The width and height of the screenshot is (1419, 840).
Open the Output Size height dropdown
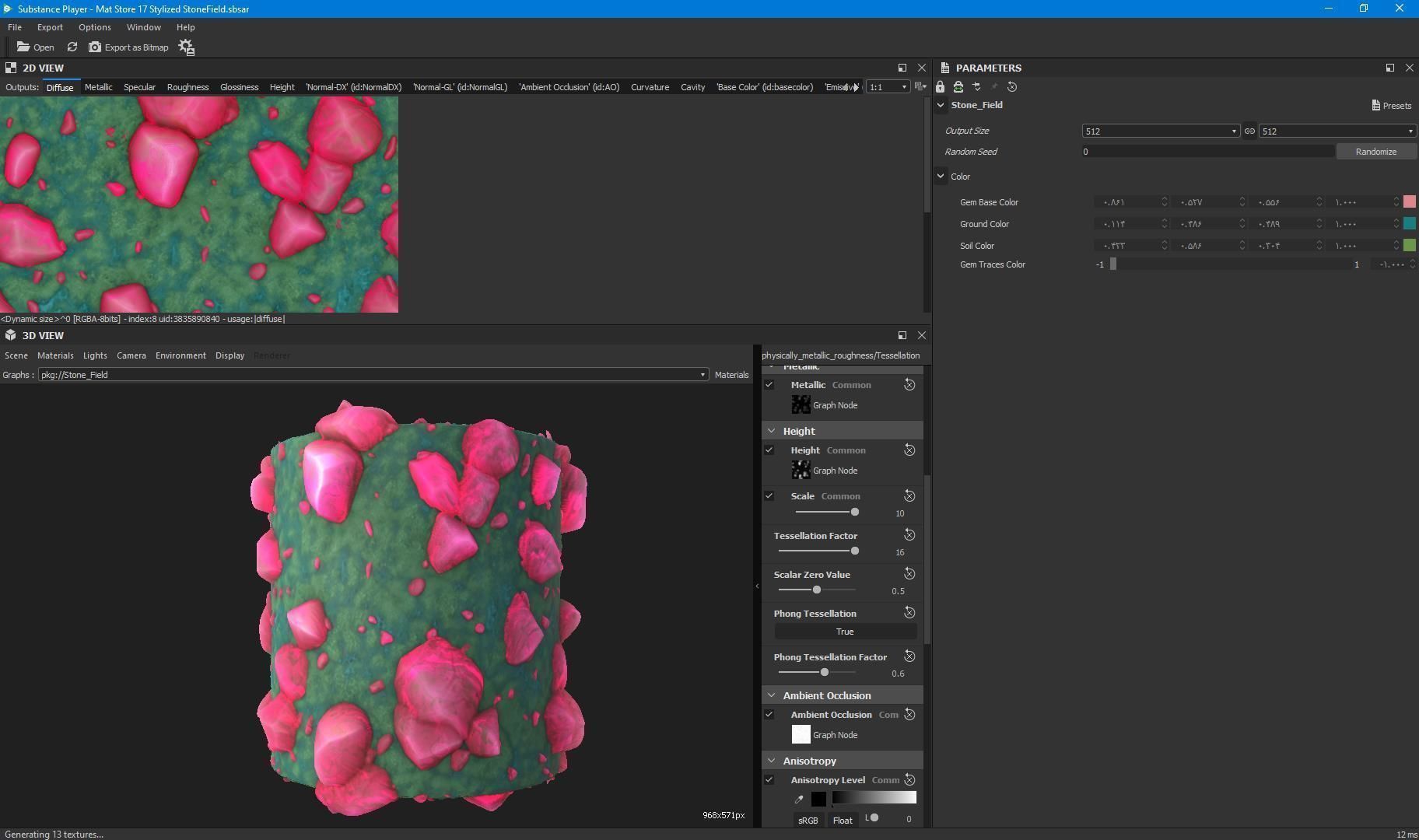pyautogui.click(x=1337, y=131)
